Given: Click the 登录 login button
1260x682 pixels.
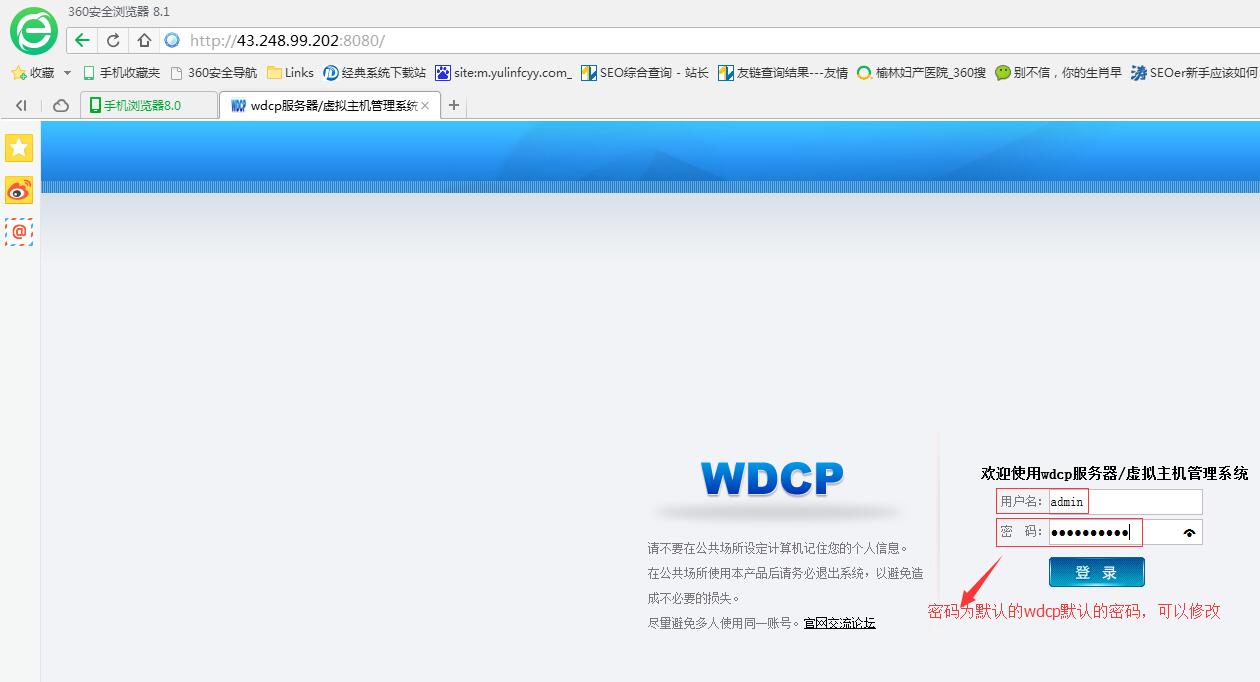Looking at the screenshot, I should (x=1096, y=571).
